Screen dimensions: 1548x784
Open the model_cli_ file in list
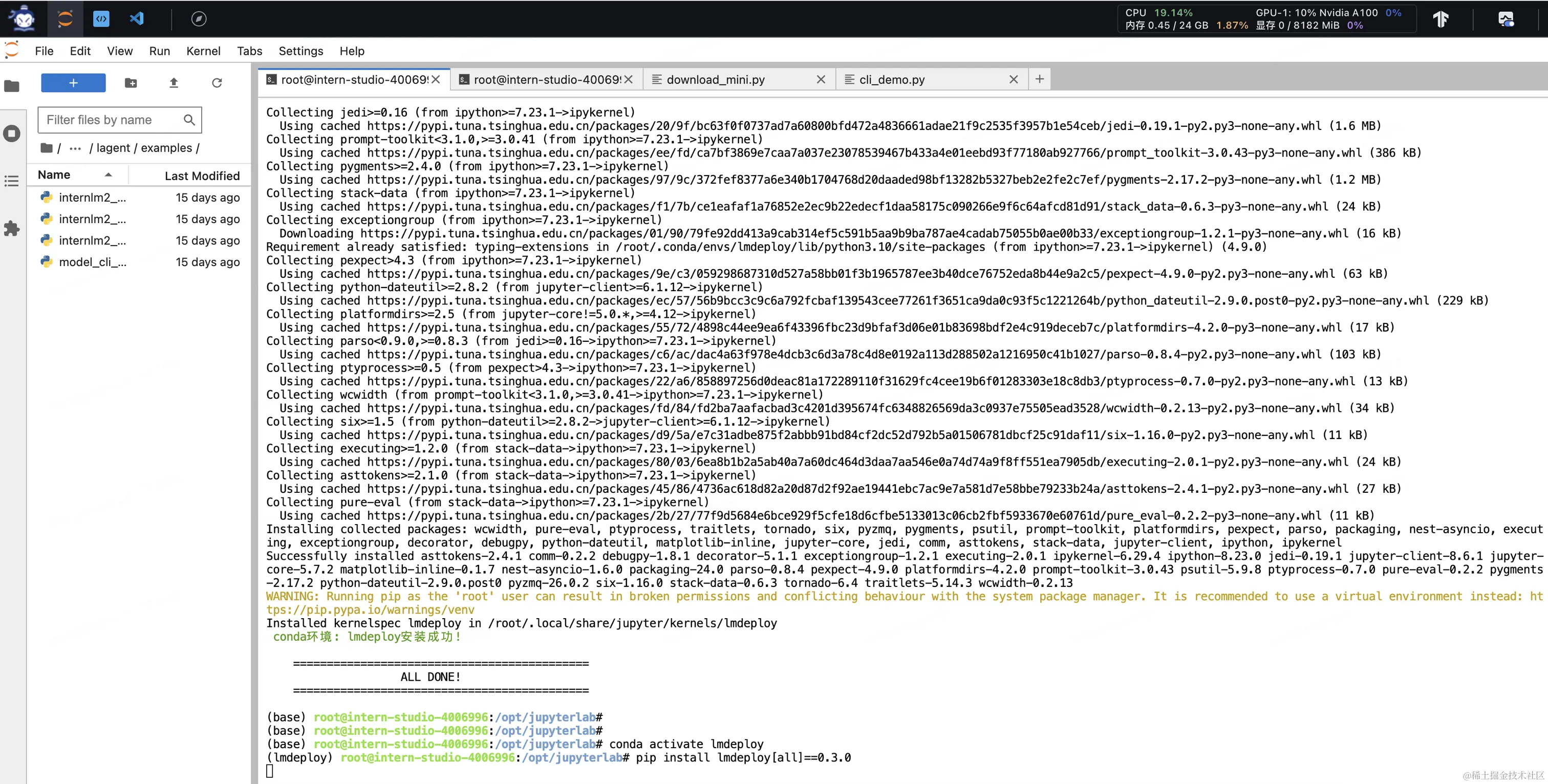pyautogui.click(x=92, y=262)
